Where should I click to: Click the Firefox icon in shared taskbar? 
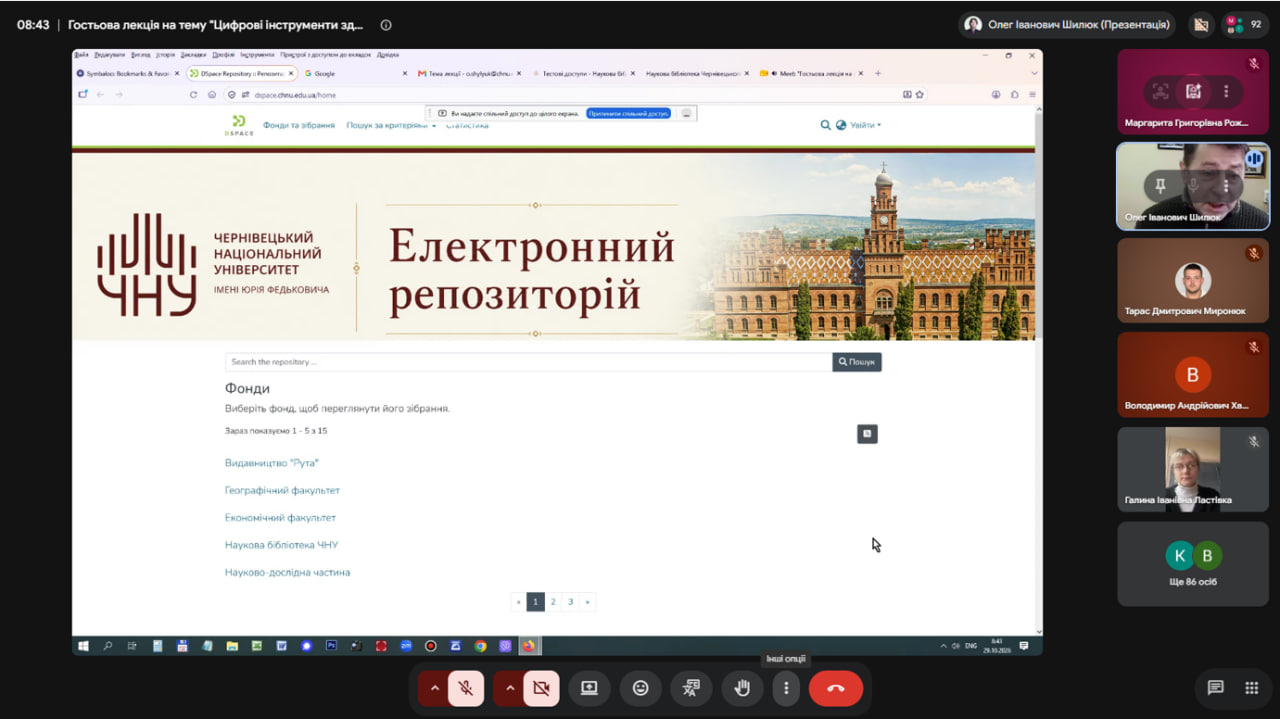pyautogui.click(x=528, y=646)
